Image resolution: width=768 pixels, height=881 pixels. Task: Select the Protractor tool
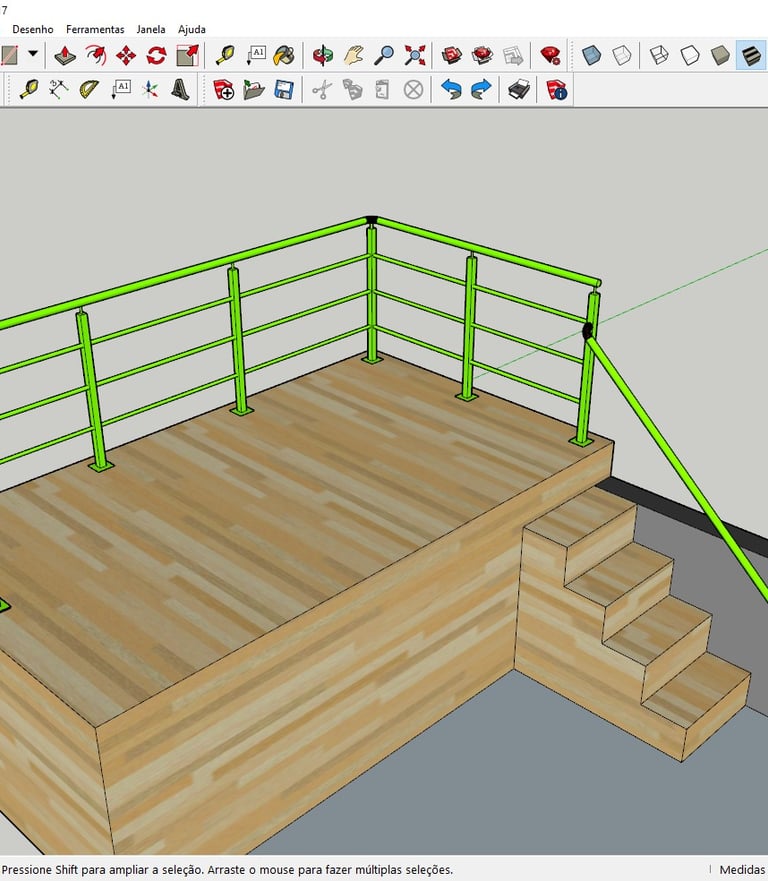coord(89,89)
